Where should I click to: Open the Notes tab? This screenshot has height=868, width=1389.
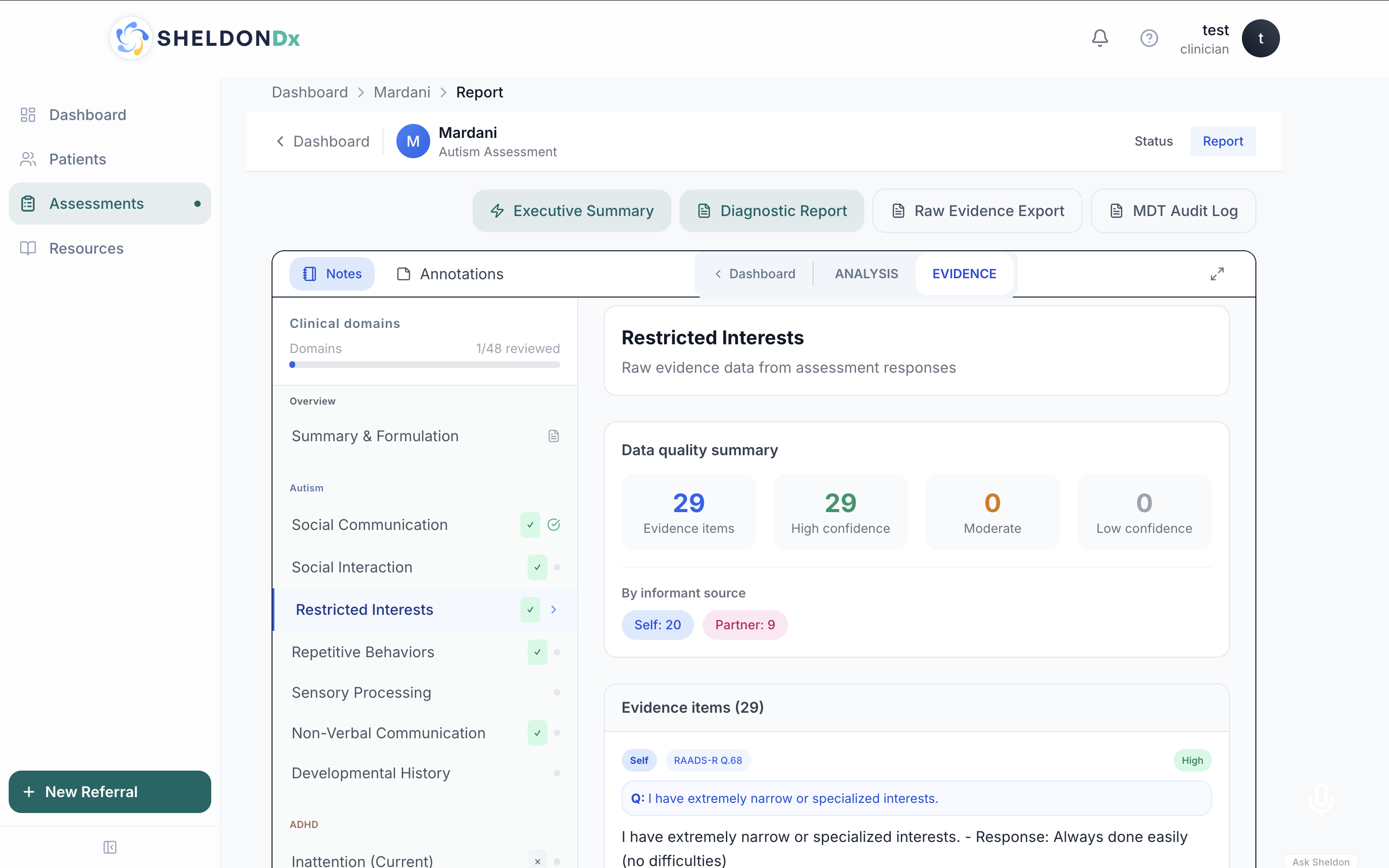[x=332, y=274]
